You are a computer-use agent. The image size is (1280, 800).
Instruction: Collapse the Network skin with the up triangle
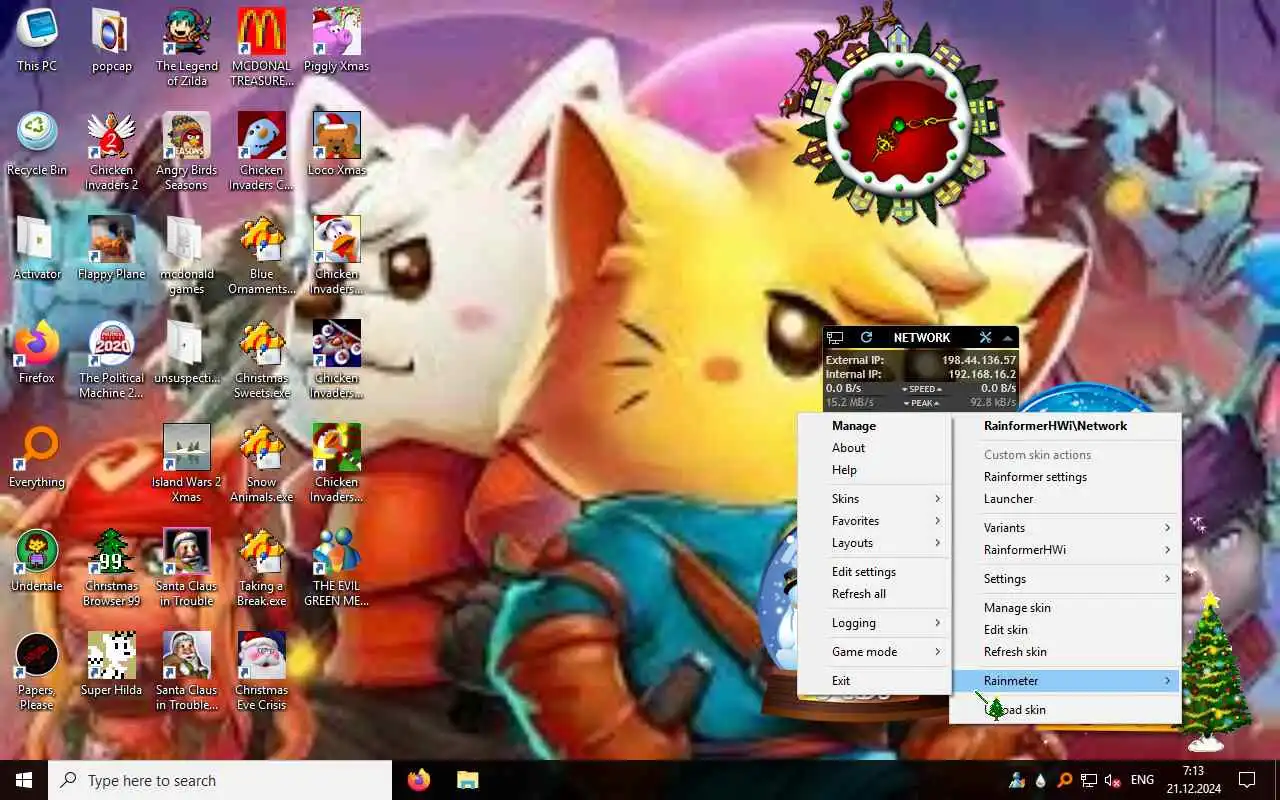point(1007,338)
